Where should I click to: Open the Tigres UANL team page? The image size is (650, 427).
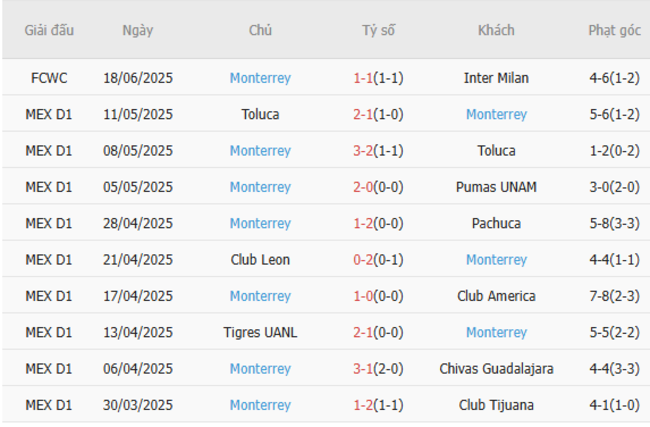click(x=260, y=332)
